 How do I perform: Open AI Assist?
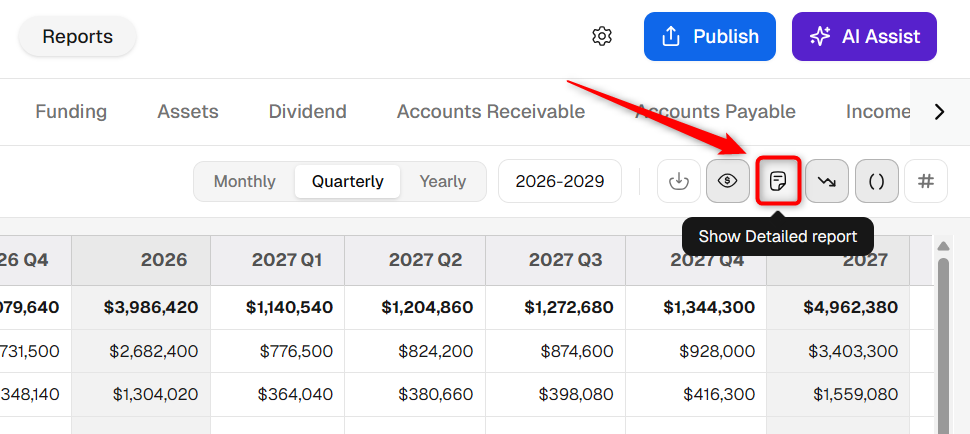coord(864,36)
